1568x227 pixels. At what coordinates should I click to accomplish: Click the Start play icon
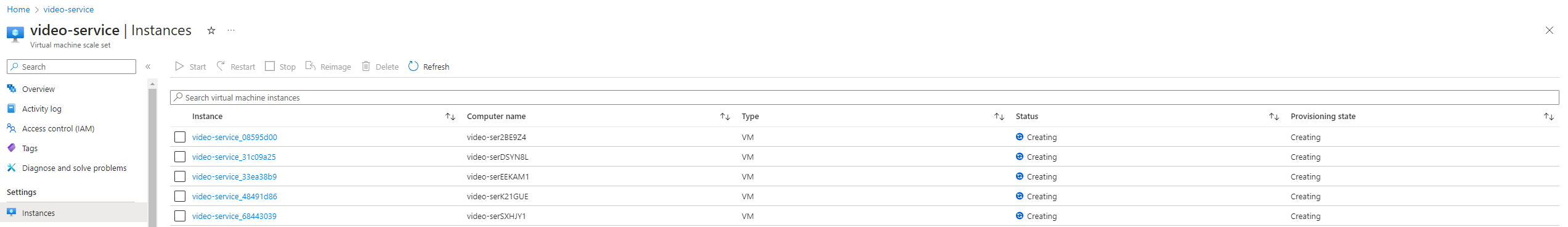click(x=179, y=66)
